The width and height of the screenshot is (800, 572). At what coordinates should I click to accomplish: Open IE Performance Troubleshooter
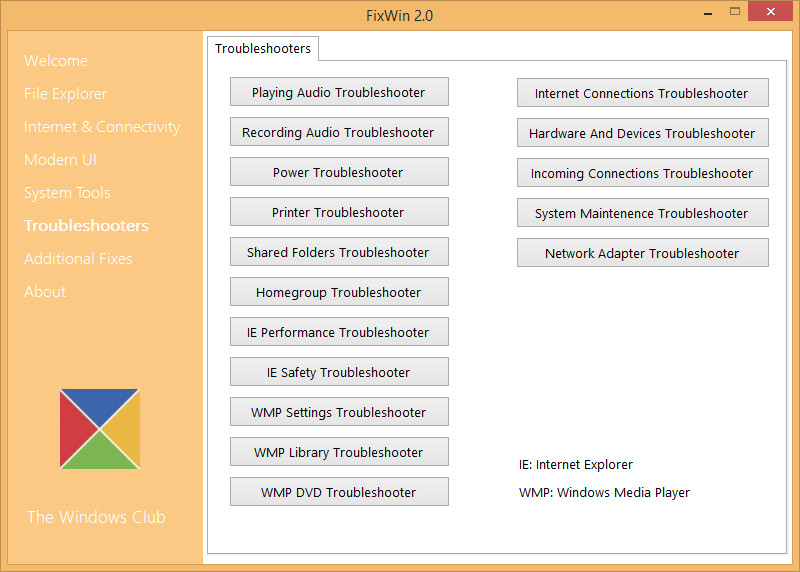[339, 332]
